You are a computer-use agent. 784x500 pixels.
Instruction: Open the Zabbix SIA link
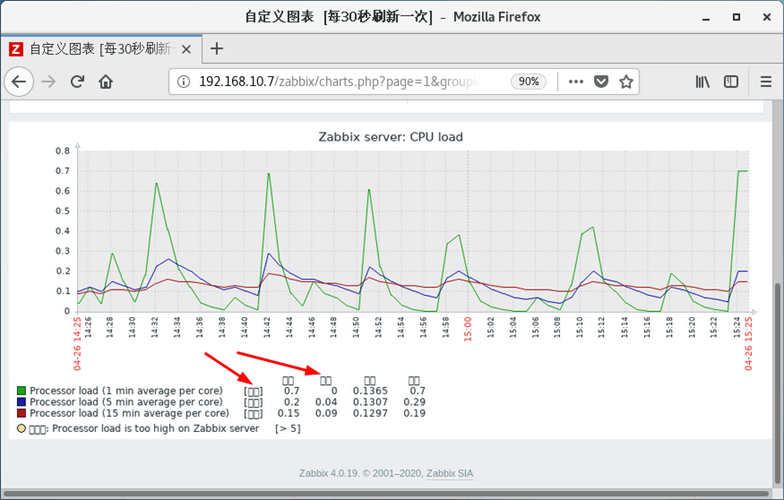(450, 474)
